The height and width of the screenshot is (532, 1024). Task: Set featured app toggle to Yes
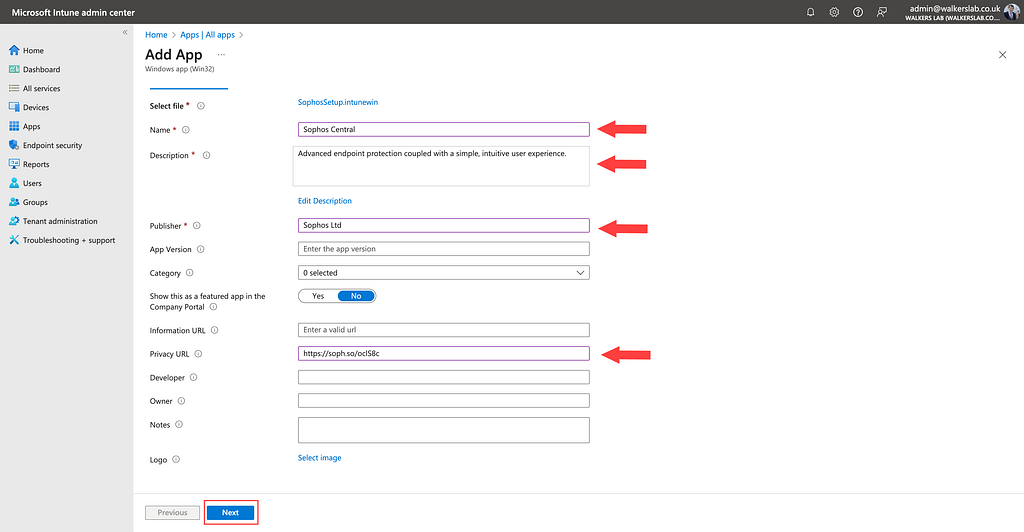point(318,296)
